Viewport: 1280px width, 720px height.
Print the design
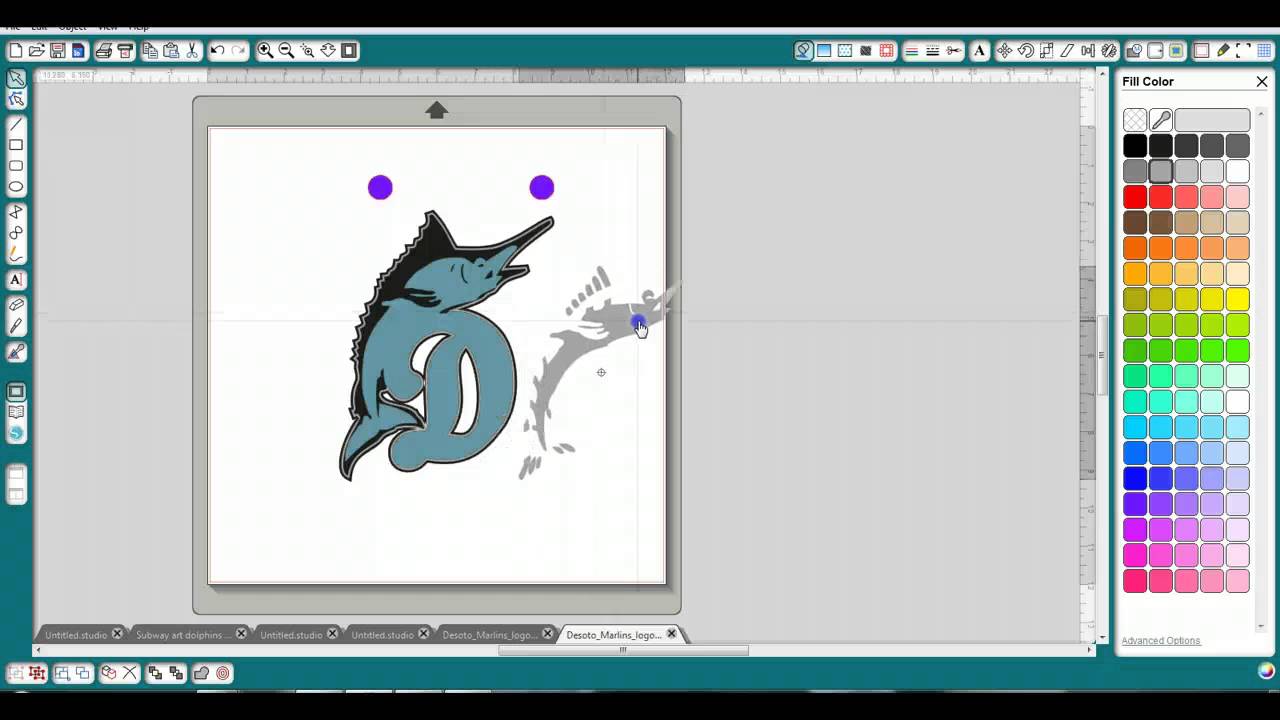pyautogui.click(x=104, y=50)
